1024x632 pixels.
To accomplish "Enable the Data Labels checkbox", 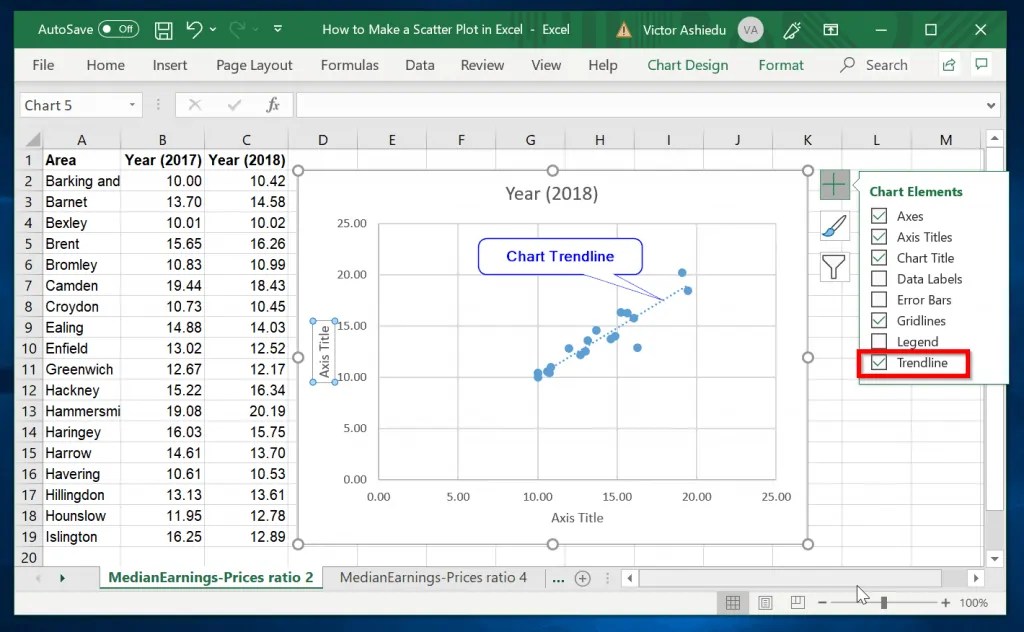I will (879, 279).
